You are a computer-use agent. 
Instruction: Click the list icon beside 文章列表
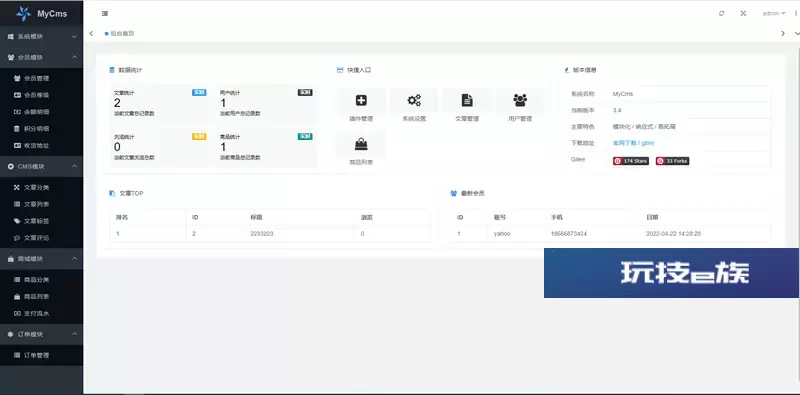tap(17, 204)
